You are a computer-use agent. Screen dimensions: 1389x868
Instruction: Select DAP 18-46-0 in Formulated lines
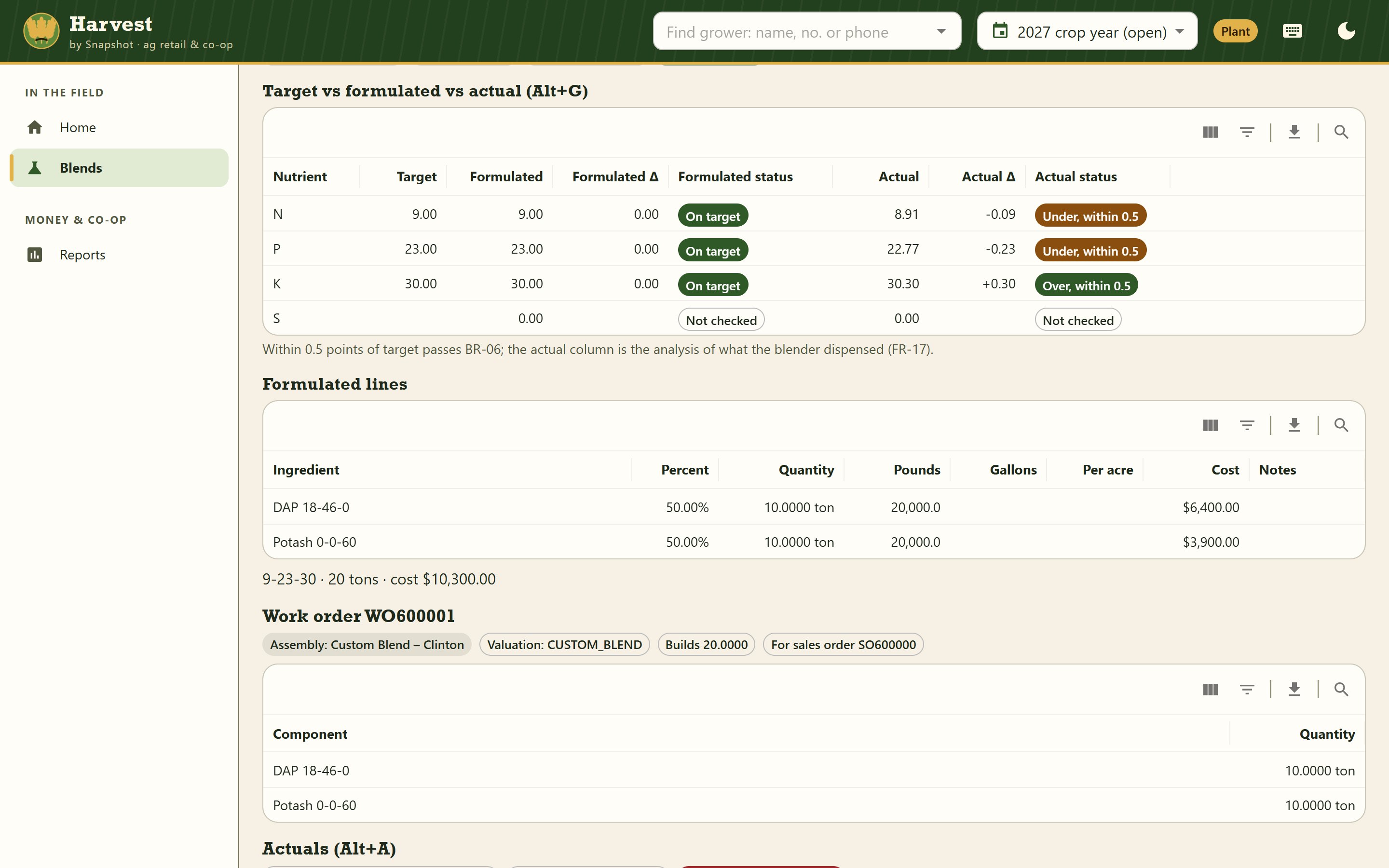click(311, 507)
